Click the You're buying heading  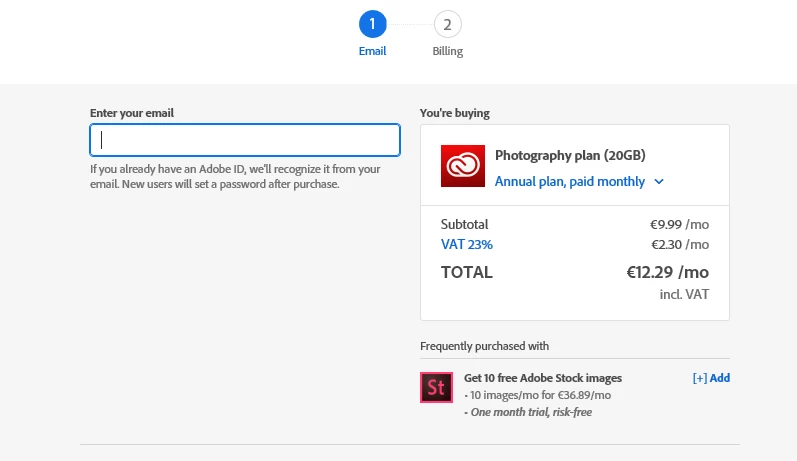click(455, 113)
